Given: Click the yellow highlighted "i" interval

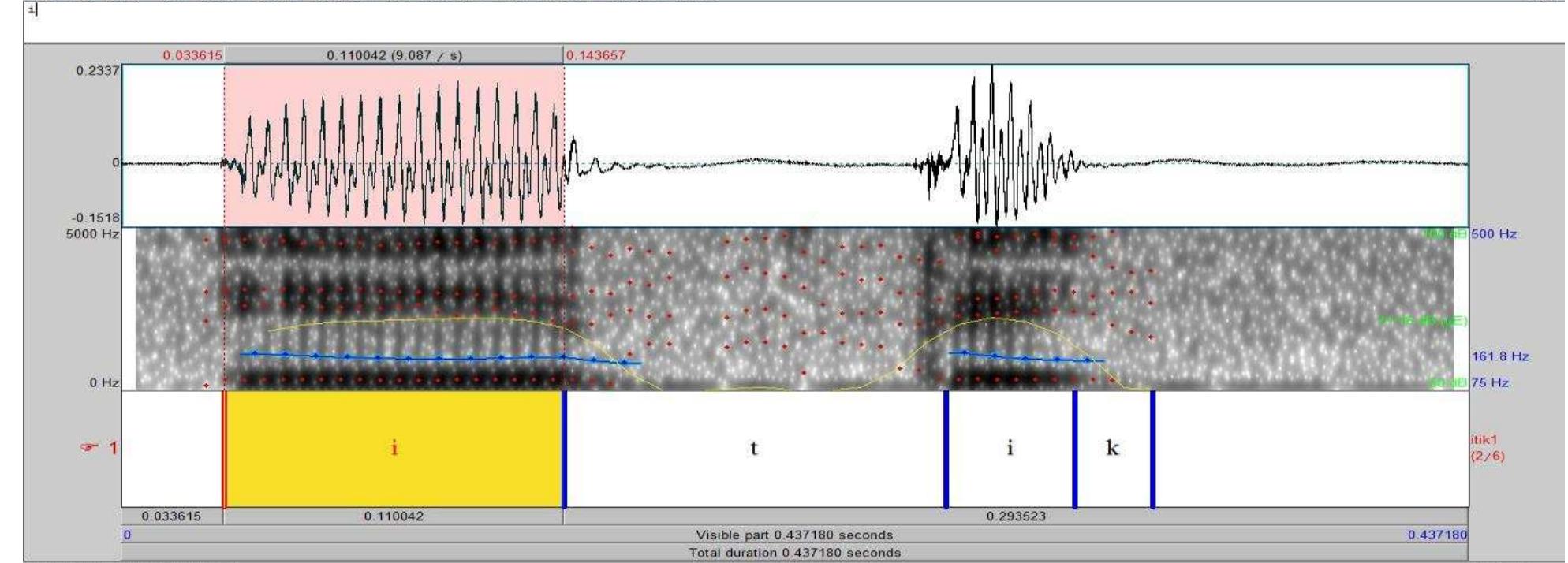Looking at the screenshot, I should click(x=394, y=449).
